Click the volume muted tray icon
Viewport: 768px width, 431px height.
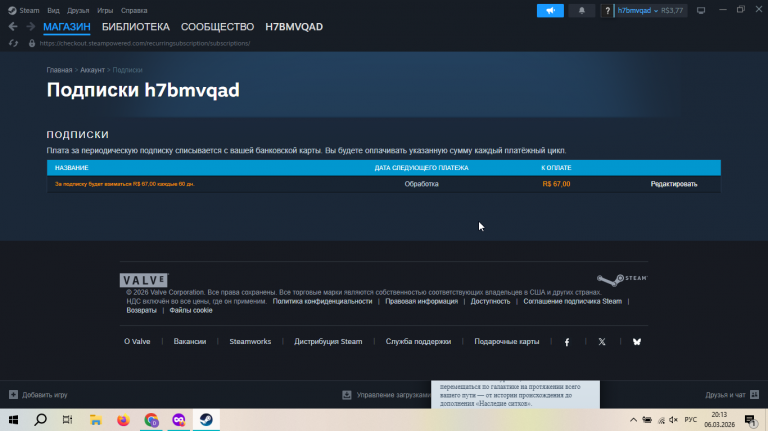pyautogui.click(x=673, y=420)
